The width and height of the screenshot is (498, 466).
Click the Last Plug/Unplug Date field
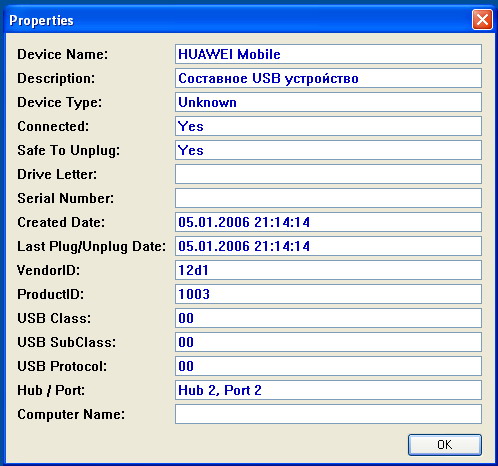328,246
